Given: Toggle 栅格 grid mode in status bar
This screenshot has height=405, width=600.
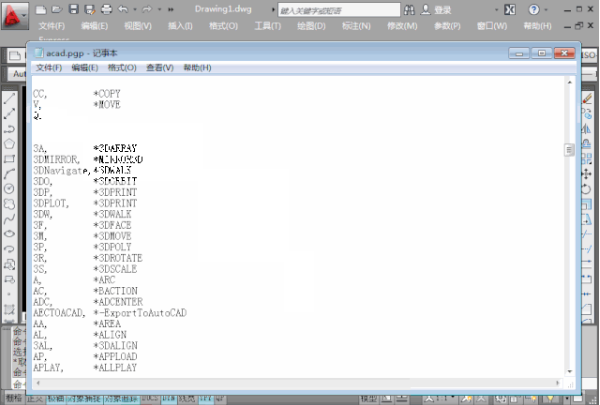Looking at the screenshot, I should (x=14, y=398).
